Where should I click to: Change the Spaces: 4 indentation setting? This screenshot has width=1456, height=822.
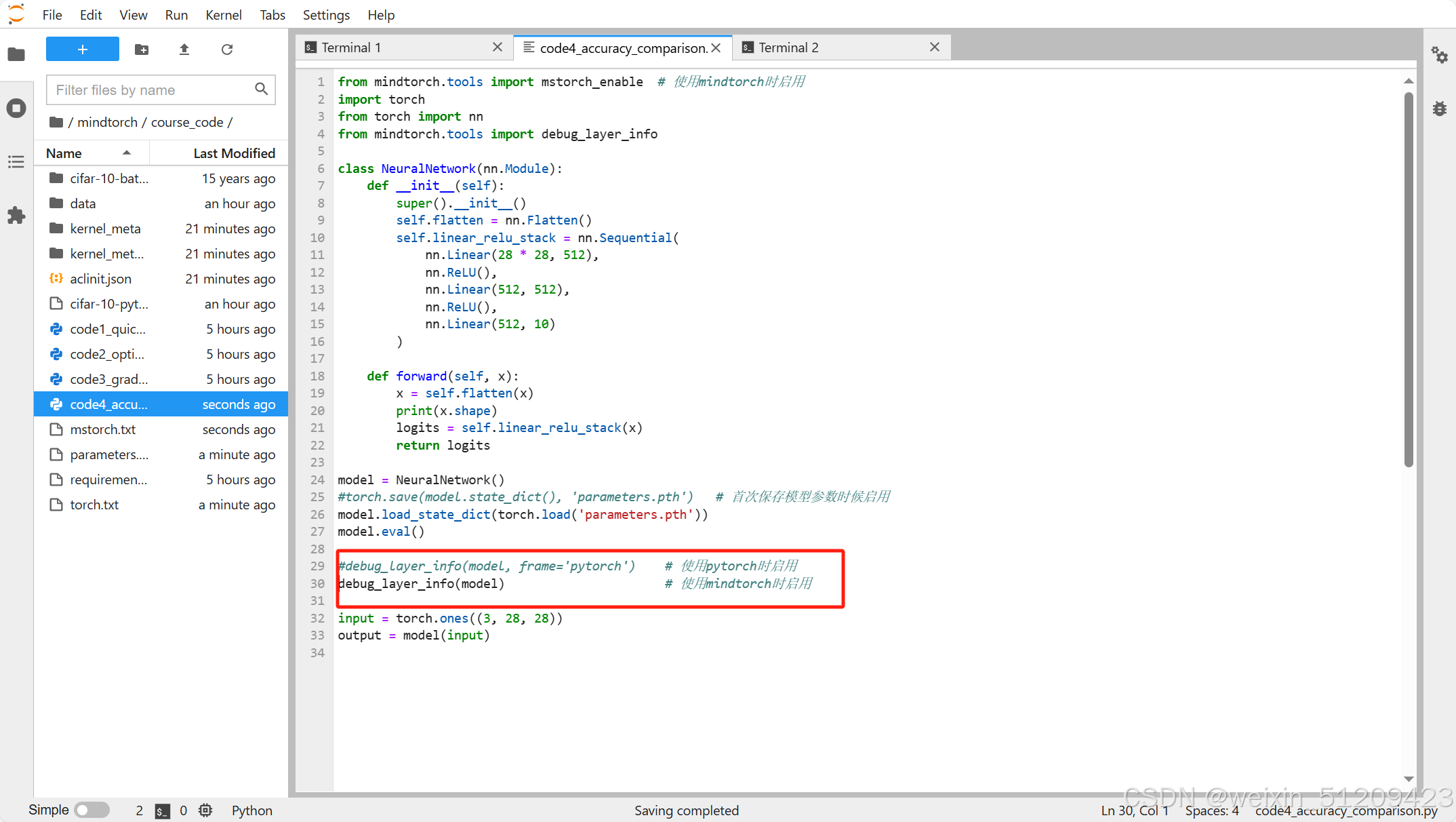pyautogui.click(x=1212, y=810)
